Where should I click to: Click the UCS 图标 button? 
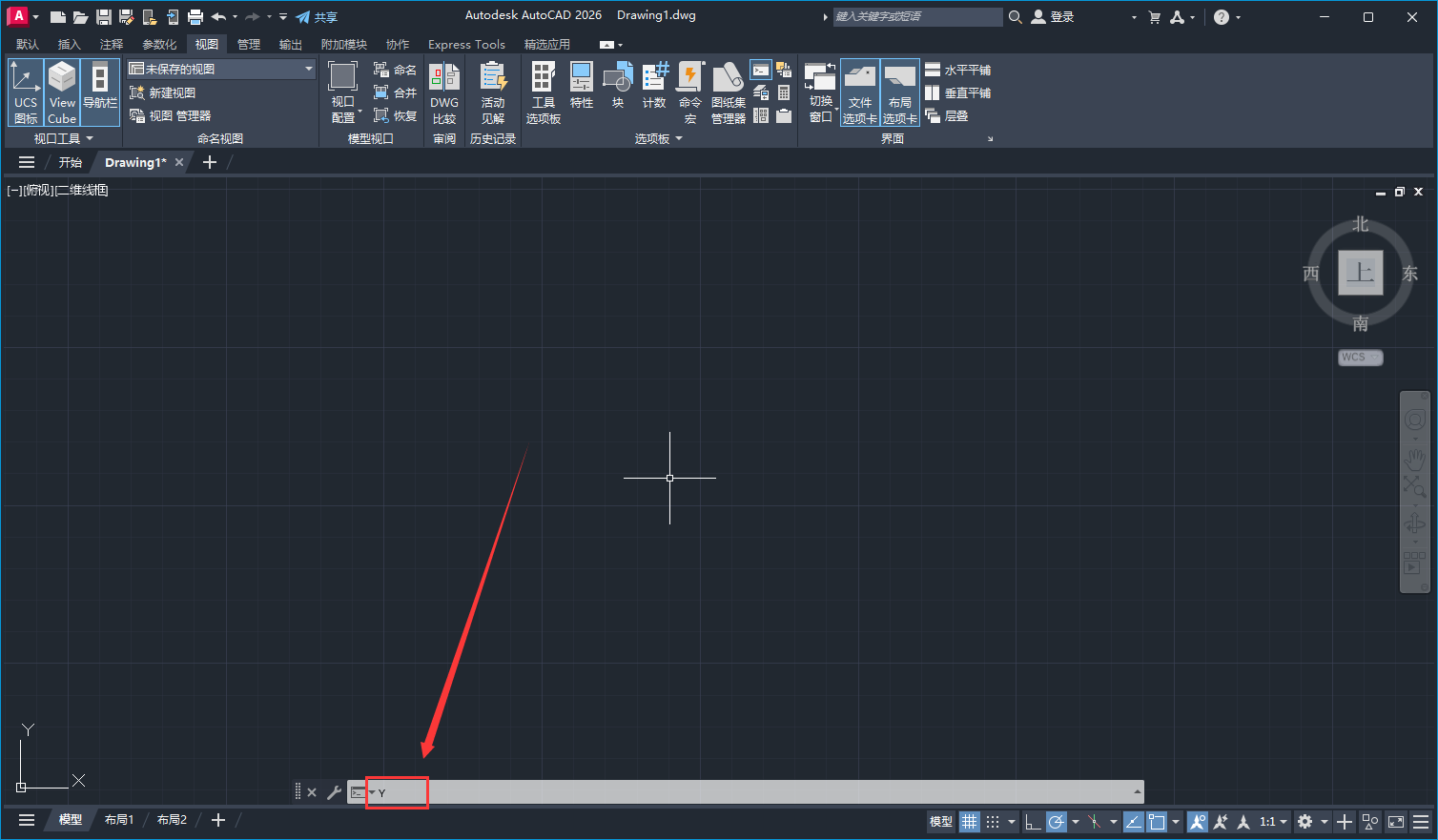26,92
